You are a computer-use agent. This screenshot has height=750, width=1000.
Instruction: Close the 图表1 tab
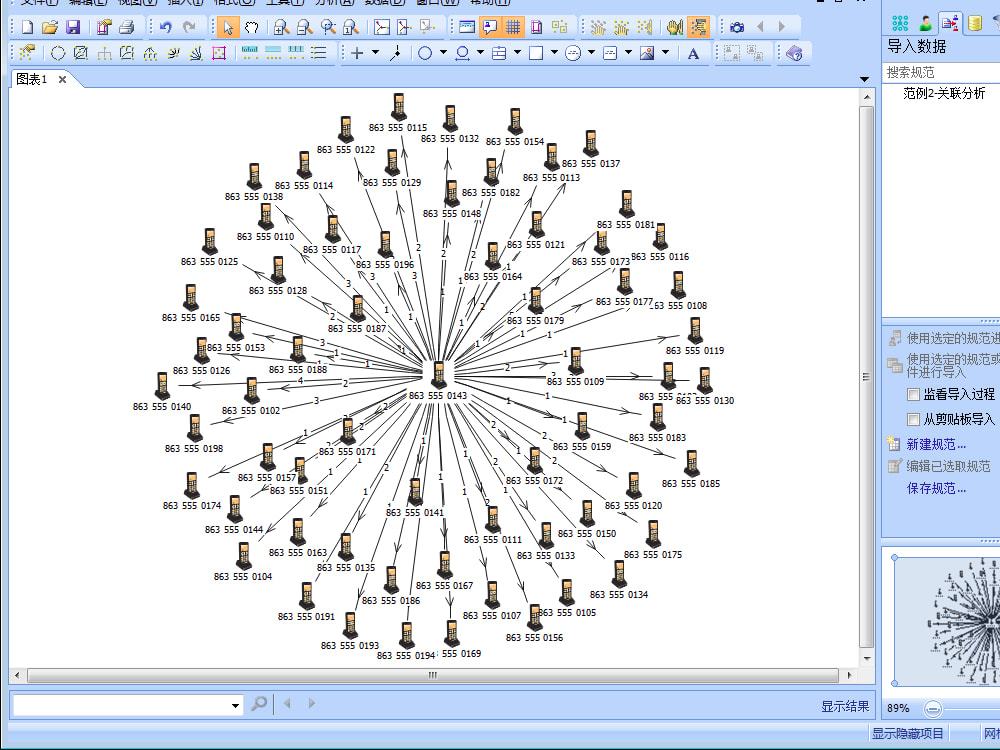62,79
